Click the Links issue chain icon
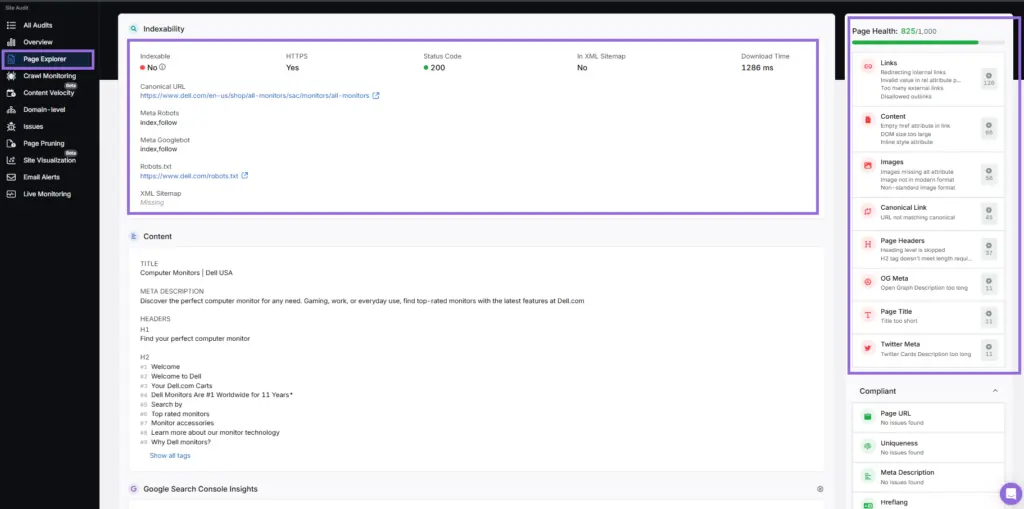 point(868,67)
